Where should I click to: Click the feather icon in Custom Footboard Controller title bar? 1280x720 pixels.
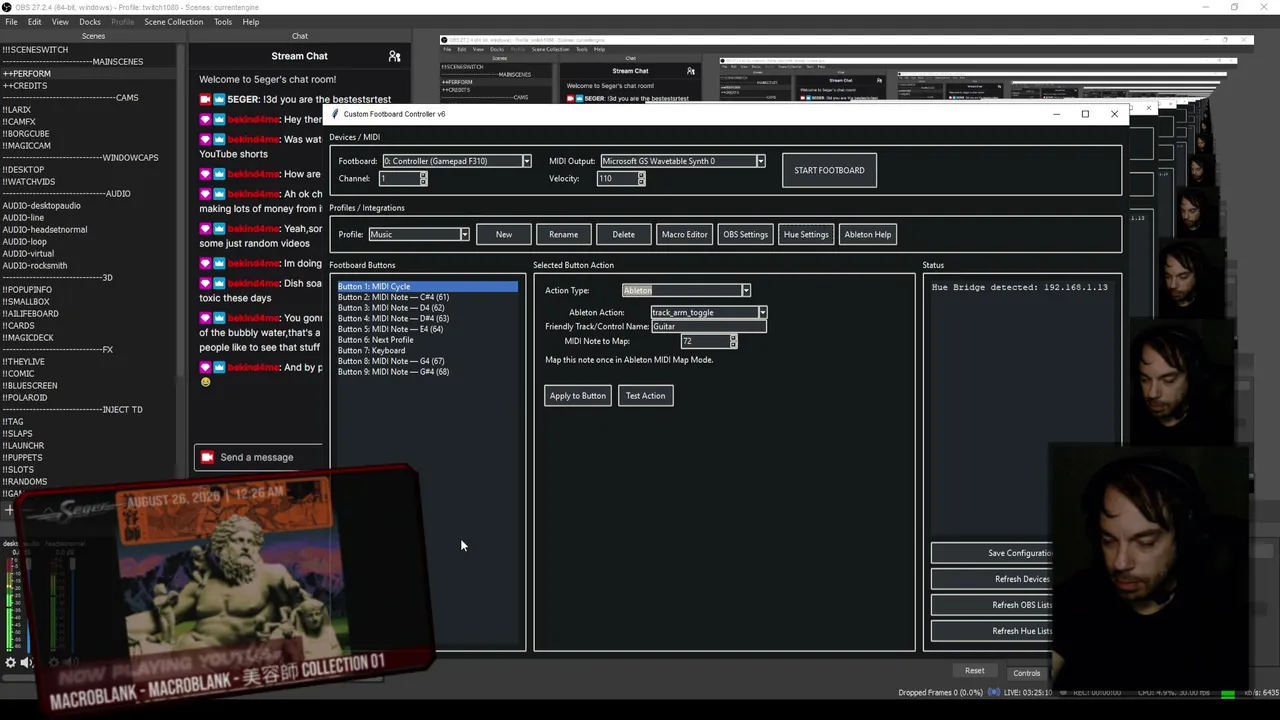coord(335,114)
